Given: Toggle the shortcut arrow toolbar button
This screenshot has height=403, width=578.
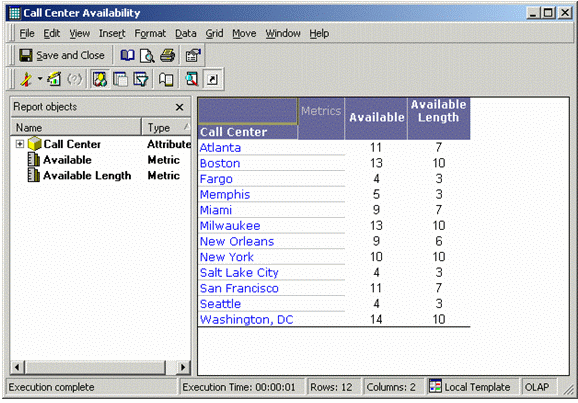Looking at the screenshot, I should point(212,79).
